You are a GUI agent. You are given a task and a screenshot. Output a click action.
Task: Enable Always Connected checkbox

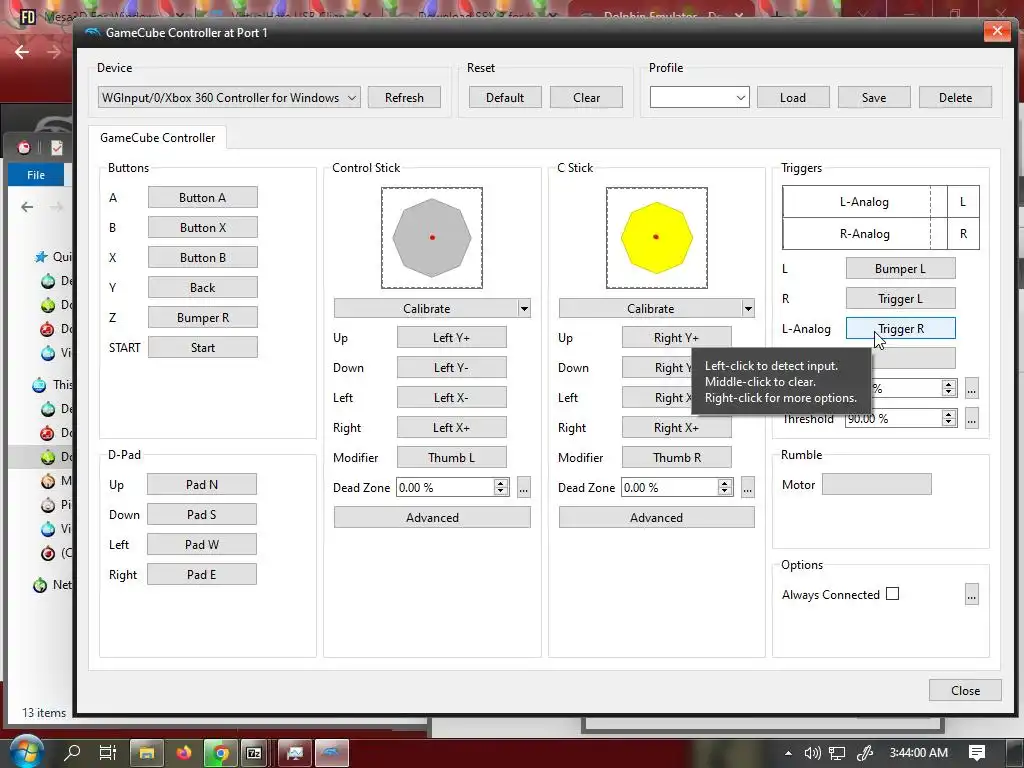pos(893,594)
